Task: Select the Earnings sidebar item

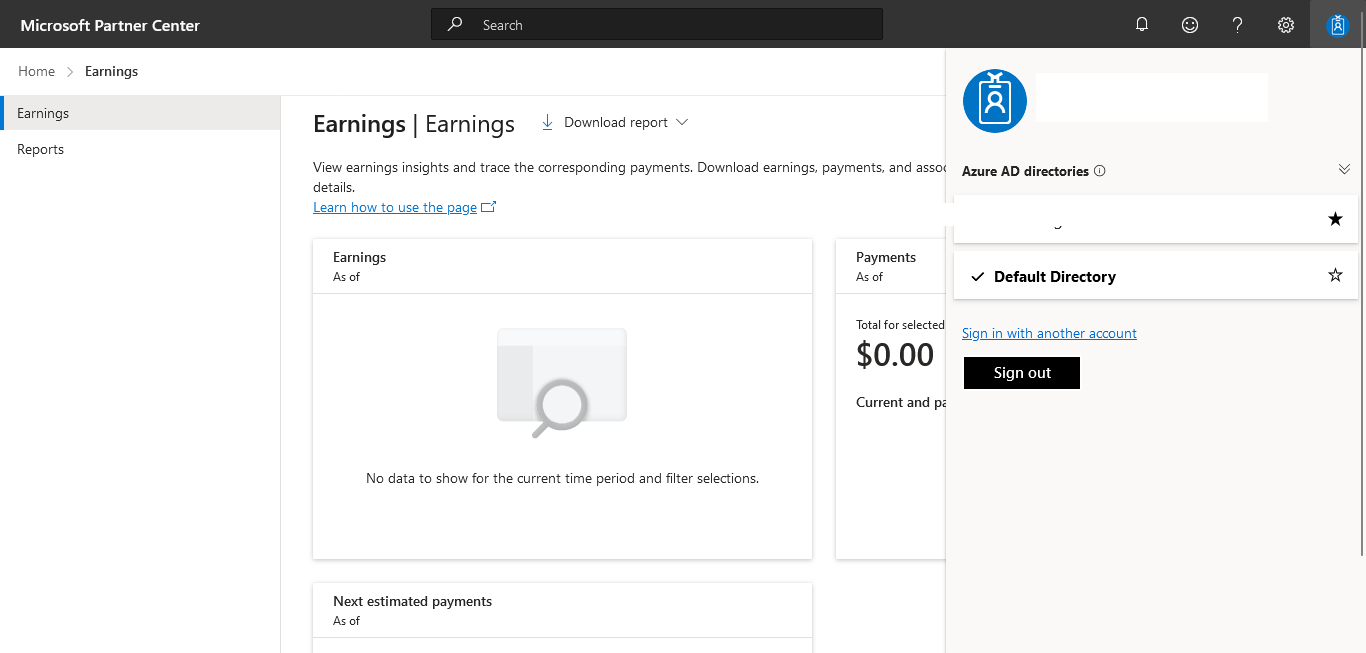Action: coord(140,113)
